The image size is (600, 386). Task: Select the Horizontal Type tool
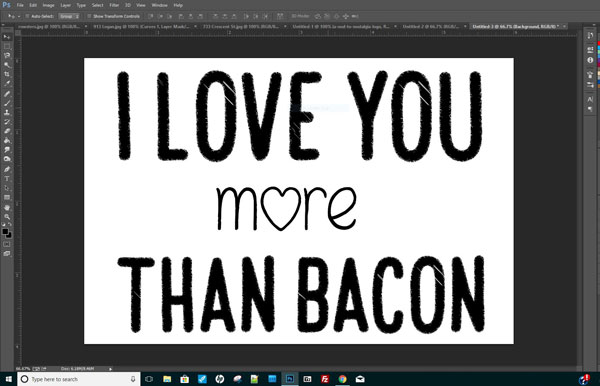click(7, 179)
